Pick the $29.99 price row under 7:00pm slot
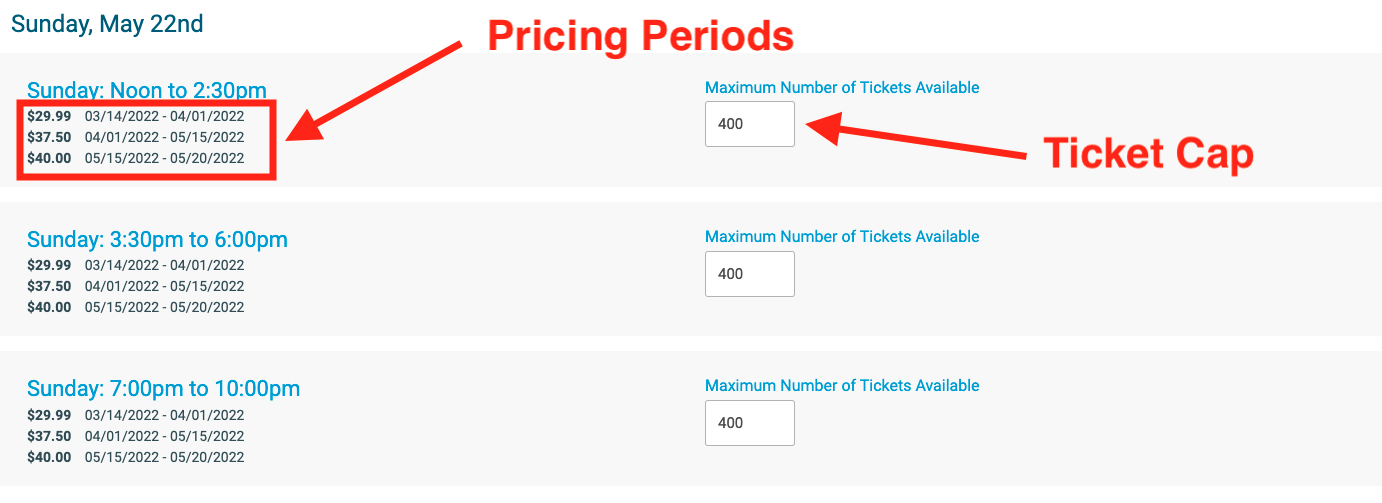 (135, 415)
